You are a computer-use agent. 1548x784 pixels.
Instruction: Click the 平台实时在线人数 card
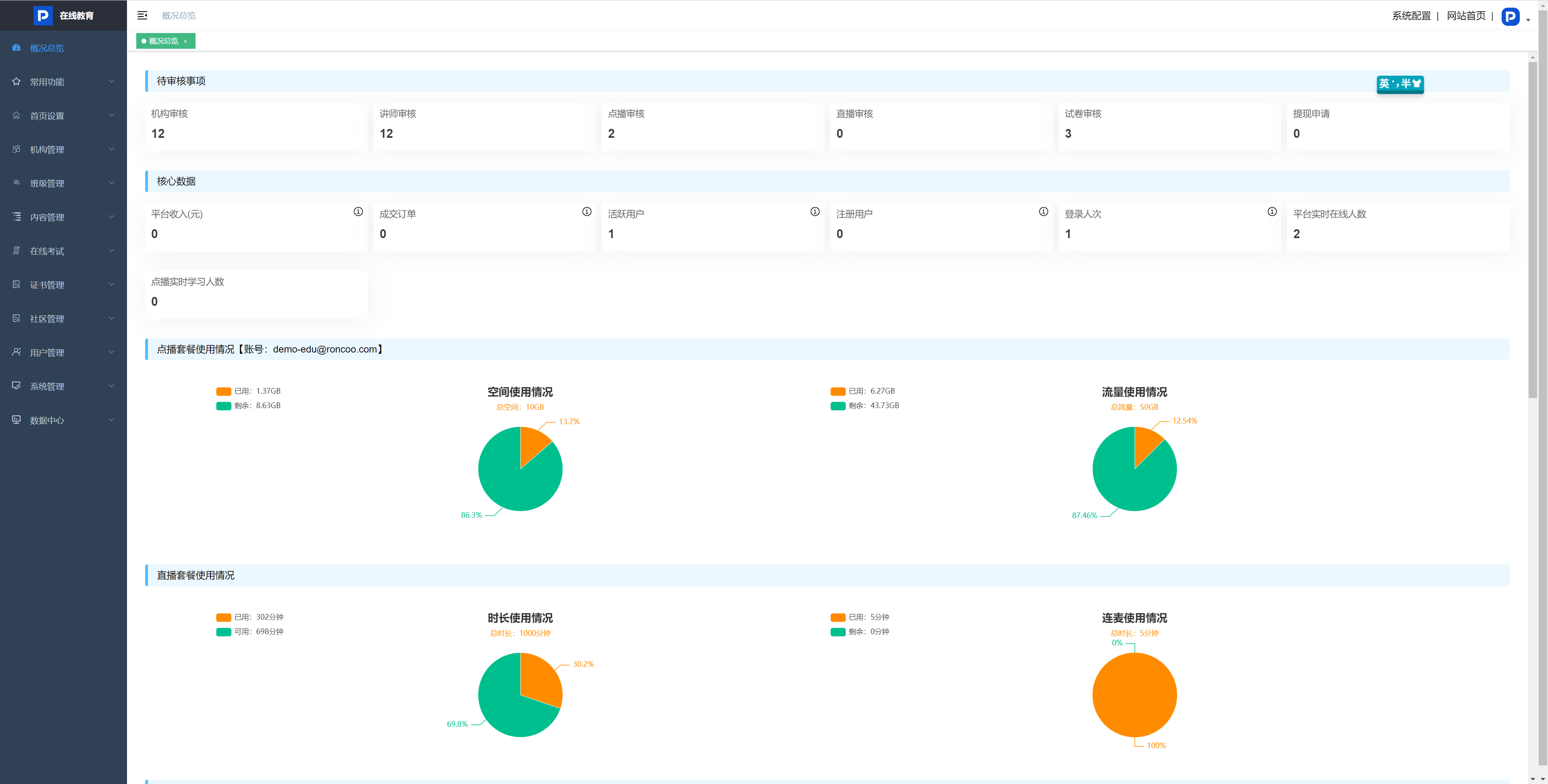coord(1398,226)
